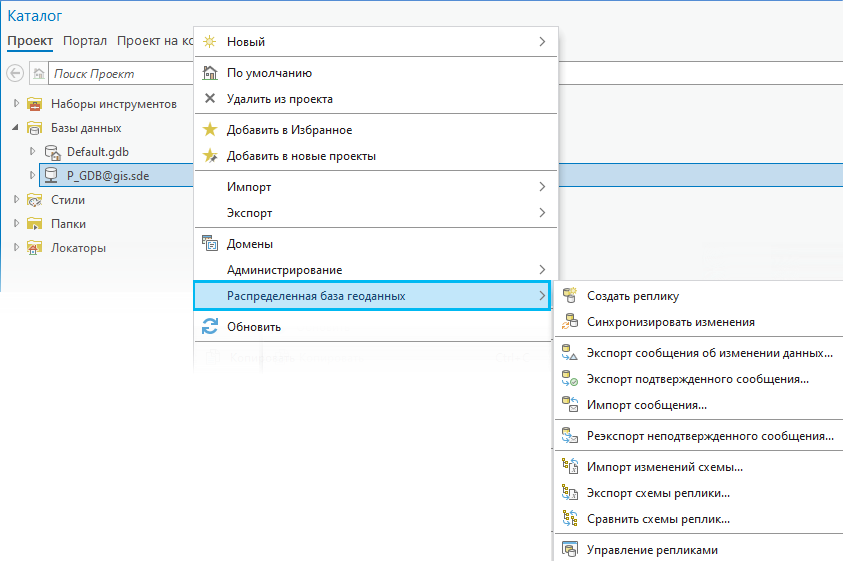Choose Добавить в новые проекты menu item

point(376,156)
